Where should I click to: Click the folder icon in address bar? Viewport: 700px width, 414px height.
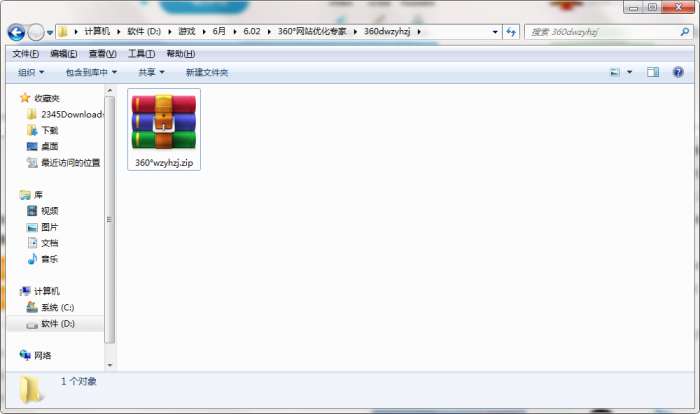63,32
